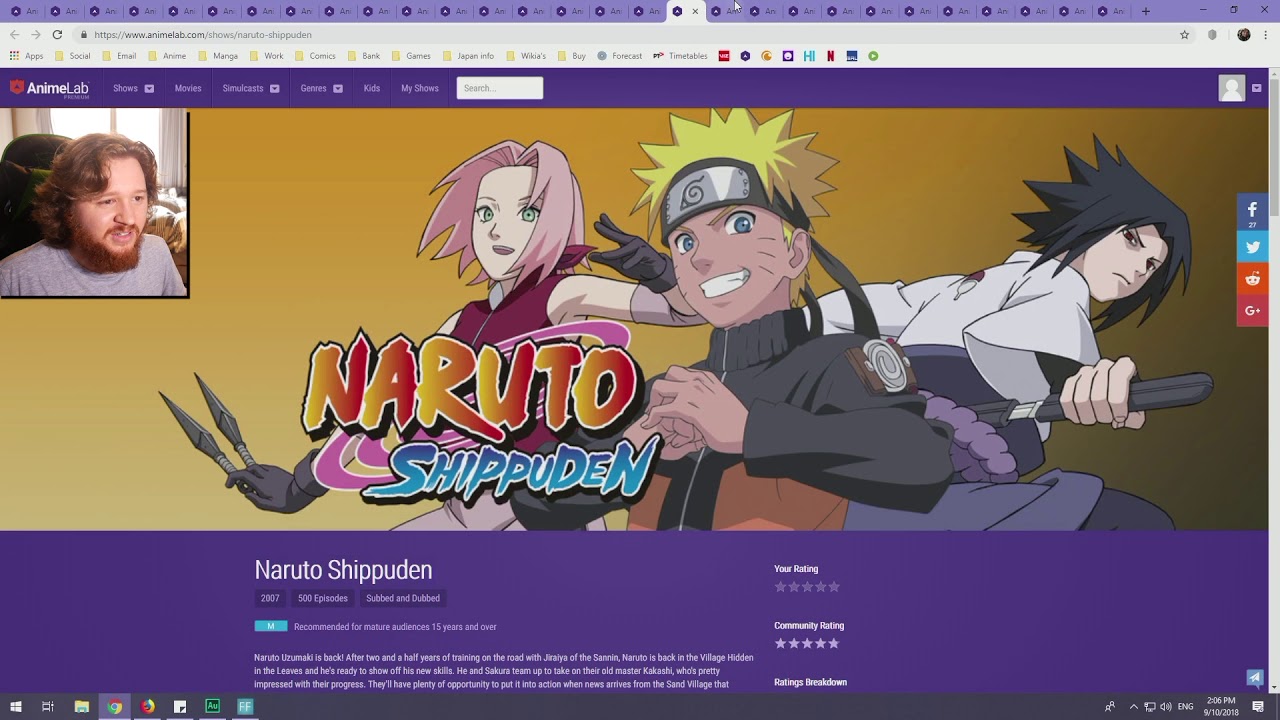Open the Manga bookmarks folder
This screenshot has height=720, width=1280.
pyautogui.click(x=219, y=56)
